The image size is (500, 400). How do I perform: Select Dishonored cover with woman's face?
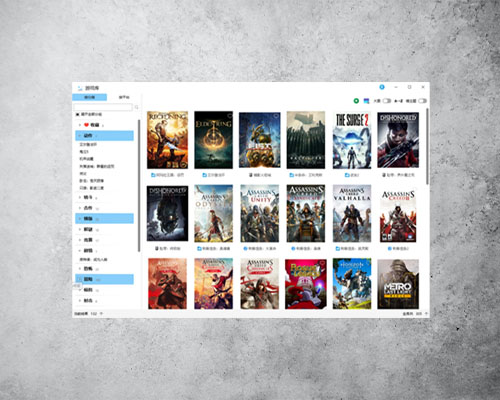(398, 140)
